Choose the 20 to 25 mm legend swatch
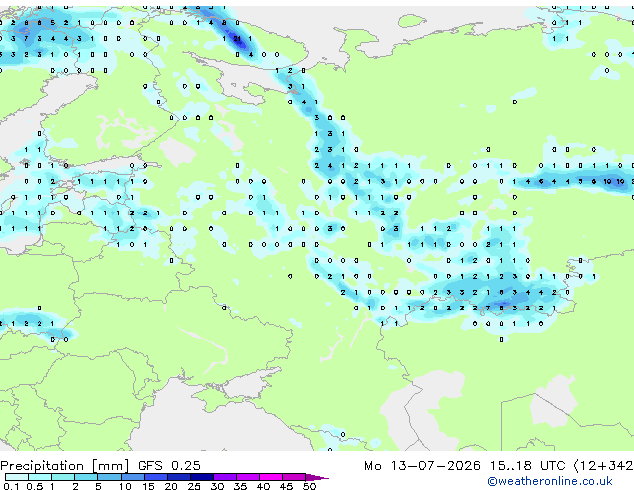The height and width of the screenshot is (490, 634). (x=178, y=477)
